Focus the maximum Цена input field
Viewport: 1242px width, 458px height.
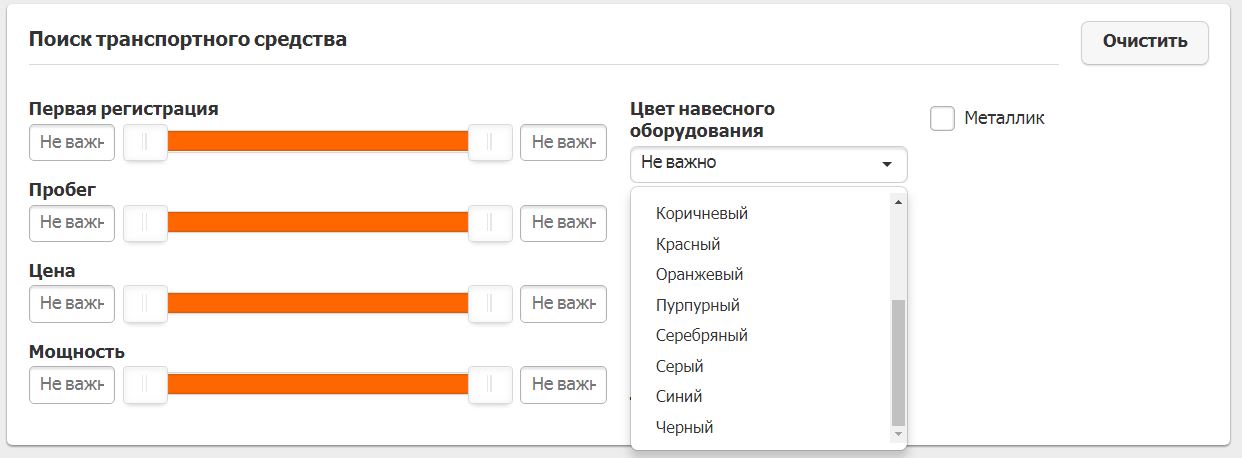[563, 304]
